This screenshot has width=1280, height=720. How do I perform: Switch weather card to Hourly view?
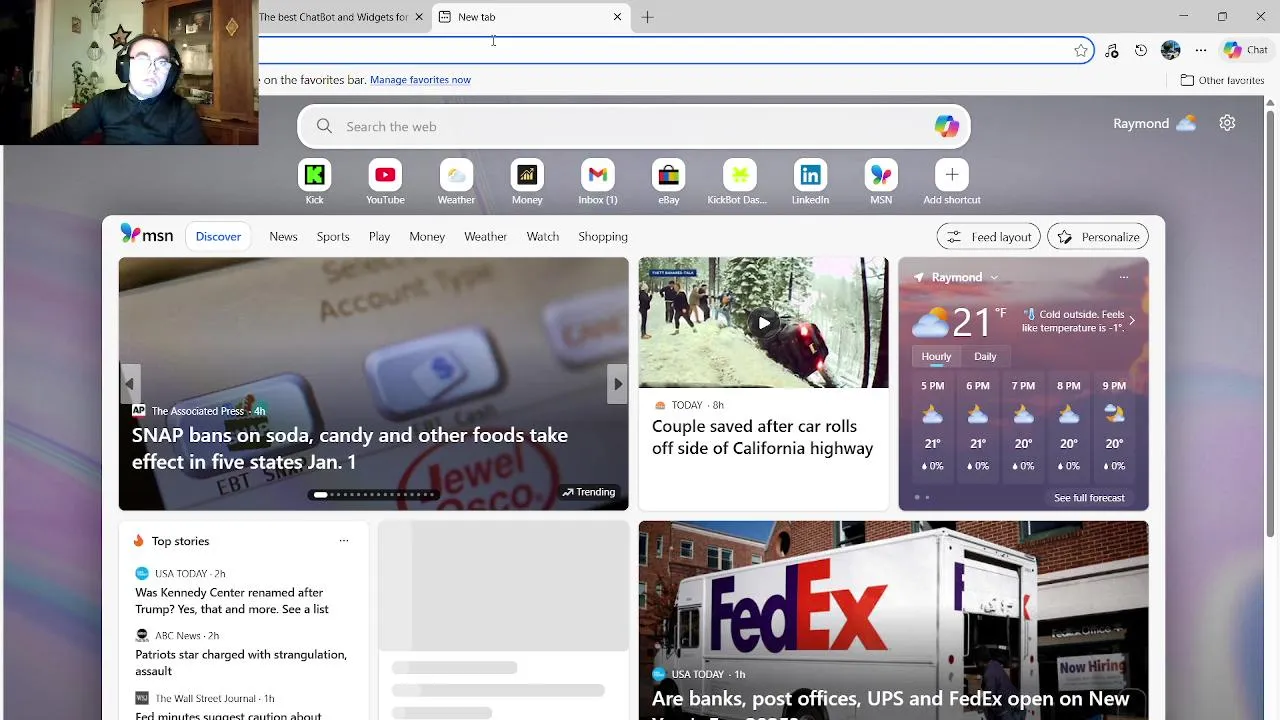coord(936,356)
